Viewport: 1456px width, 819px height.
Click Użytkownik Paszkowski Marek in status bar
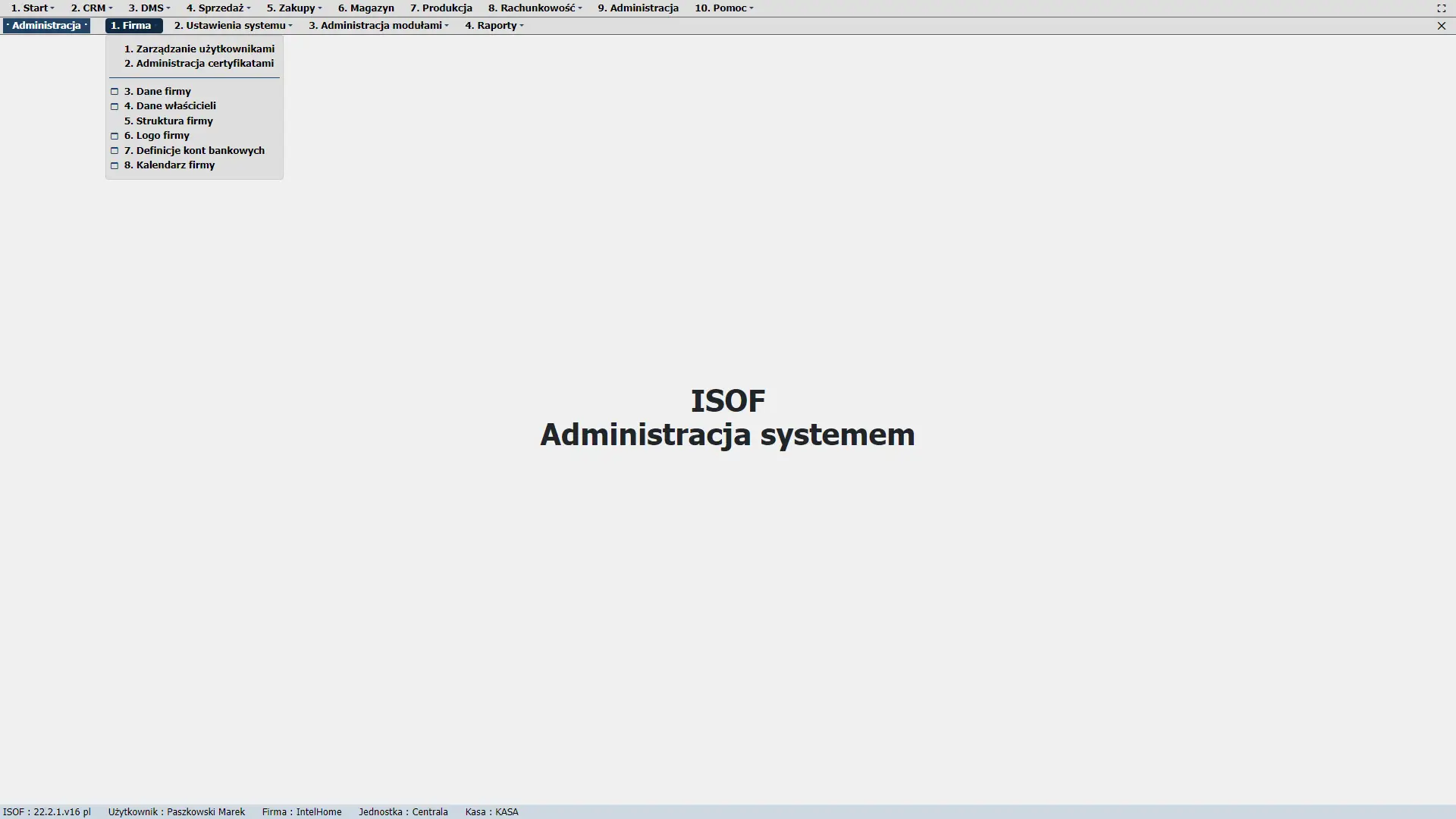click(176, 812)
